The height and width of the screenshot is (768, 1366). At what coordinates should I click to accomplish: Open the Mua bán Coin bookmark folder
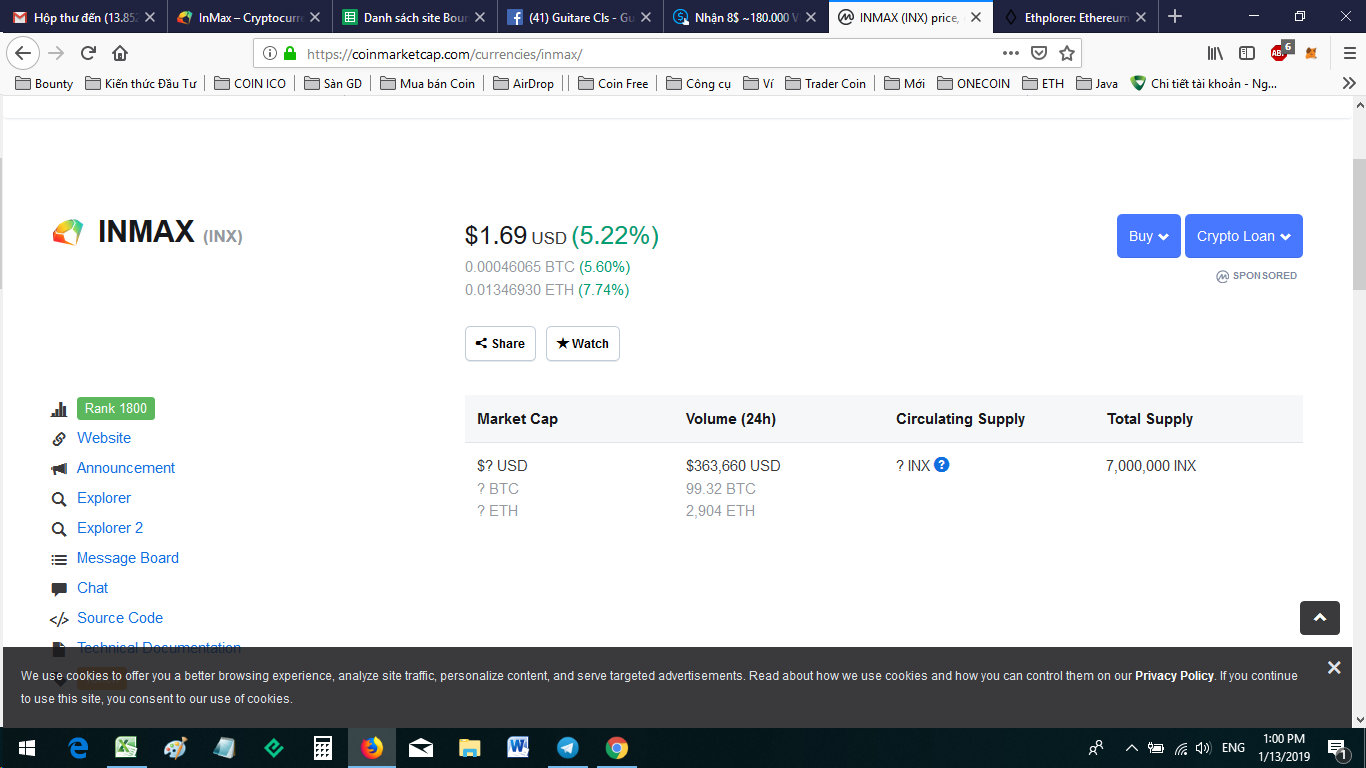[x=428, y=83]
